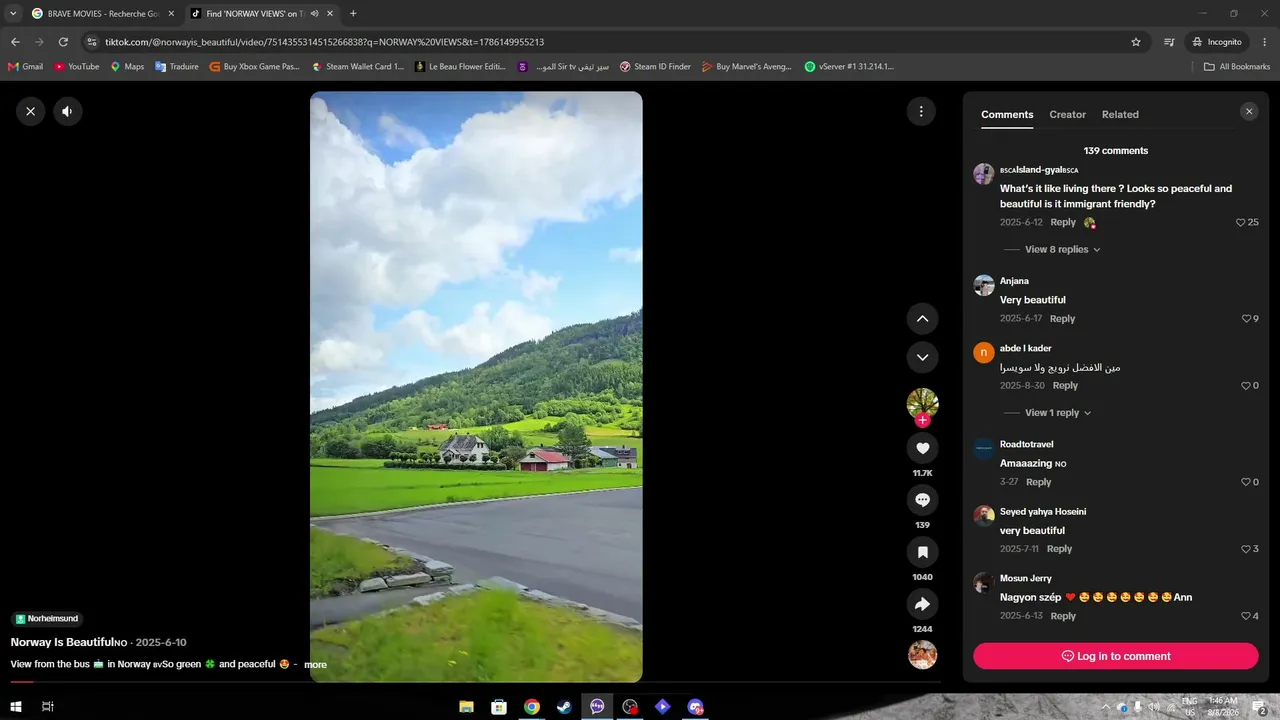Viewport: 1280px width, 720px height.
Task: Open the media controls icon
Action: point(1169,42)
